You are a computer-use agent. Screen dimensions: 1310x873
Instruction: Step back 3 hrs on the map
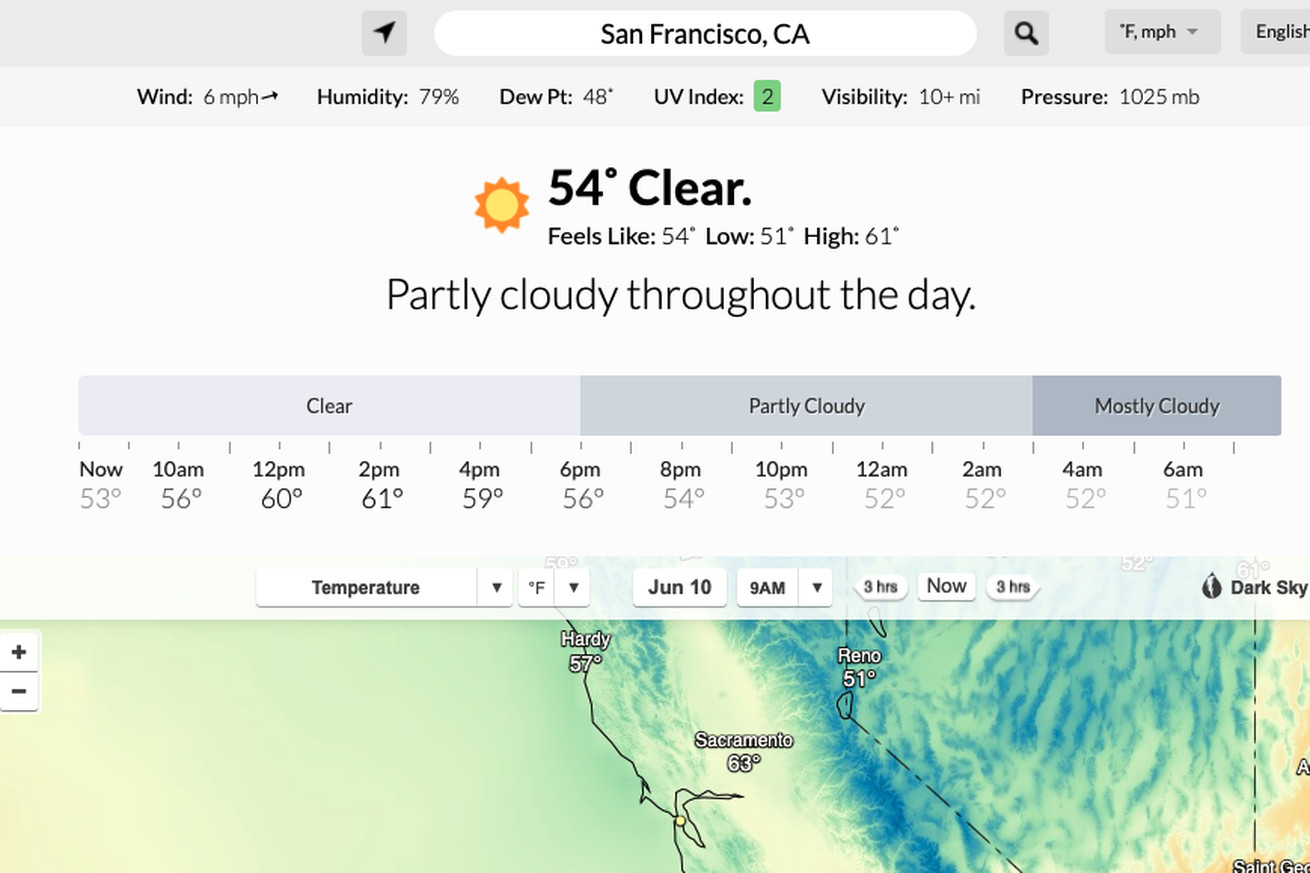tap(880, 587)
